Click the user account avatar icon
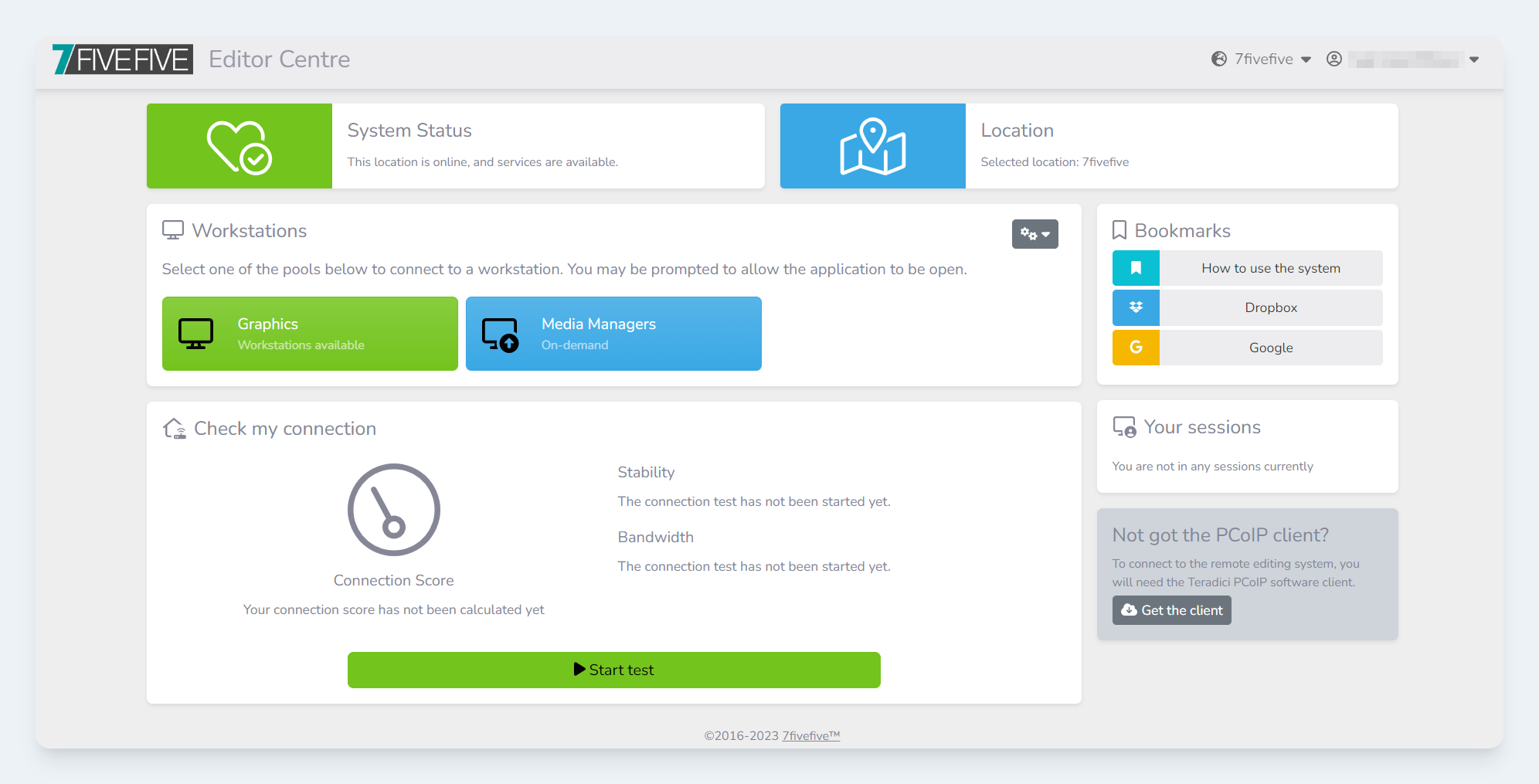Screen dimensions: 1539x784 pos(1333,59)
